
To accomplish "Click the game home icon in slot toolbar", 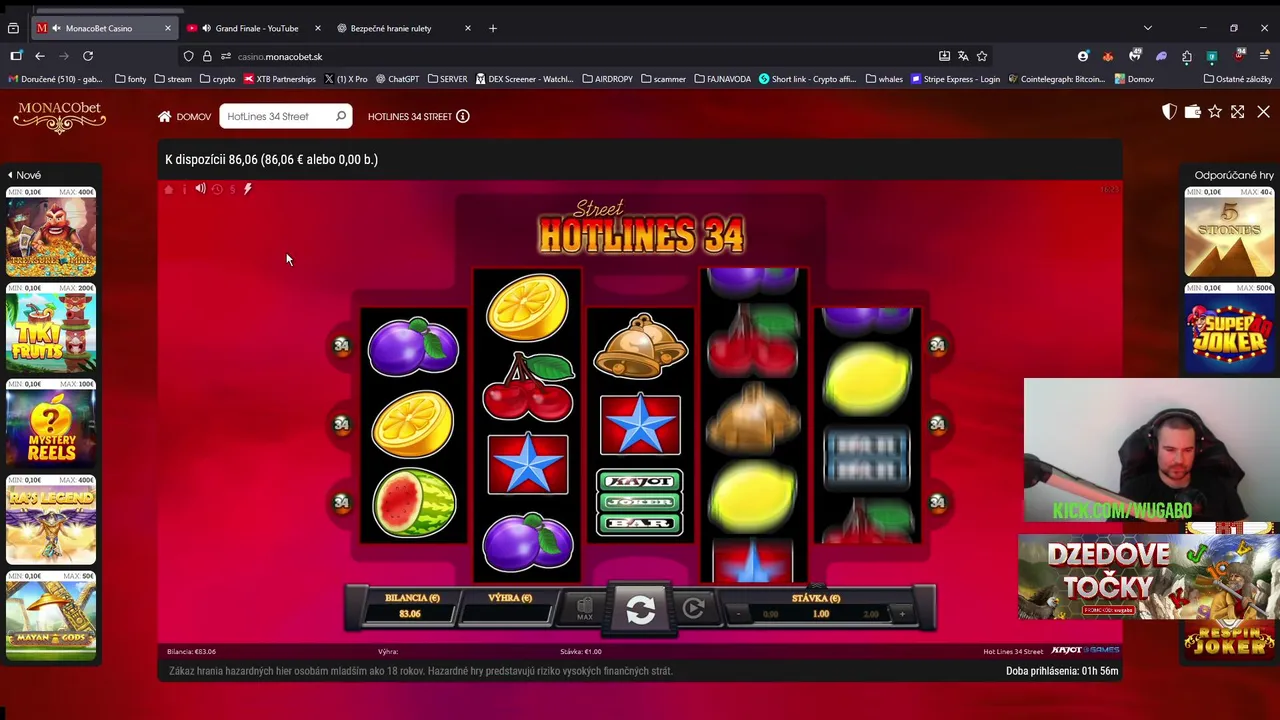I will (169, 189).
